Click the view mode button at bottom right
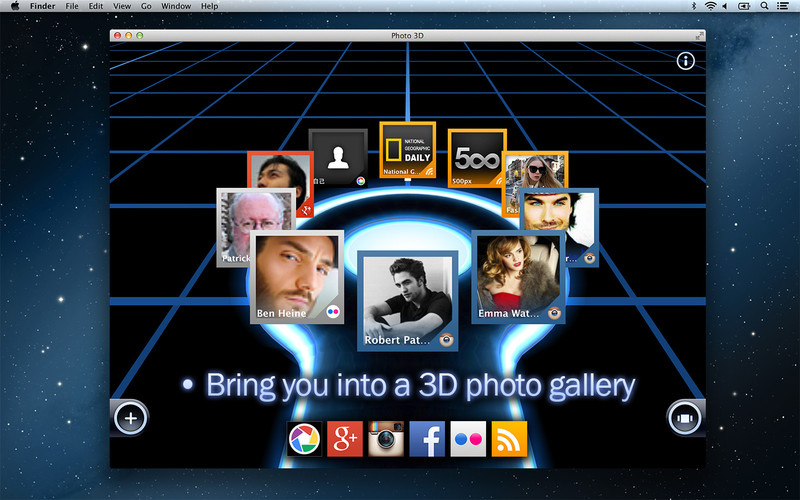The width and height of the screenshot is (800, 500). coord(684,418)
